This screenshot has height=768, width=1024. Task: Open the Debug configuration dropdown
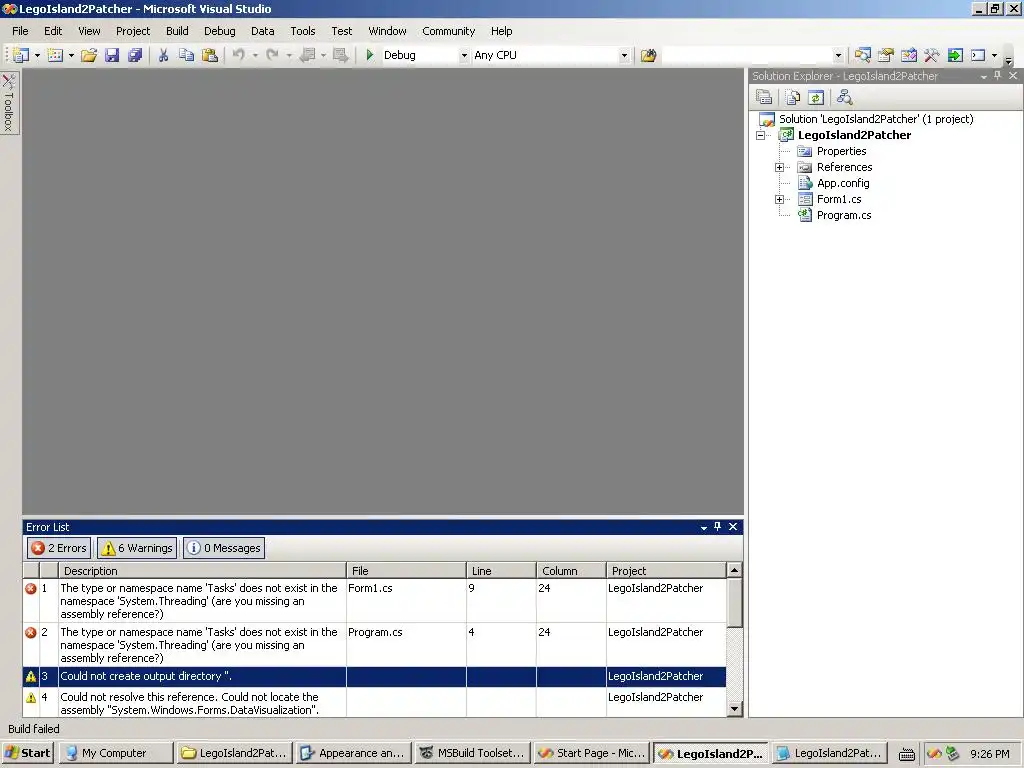tap(464, 56)
